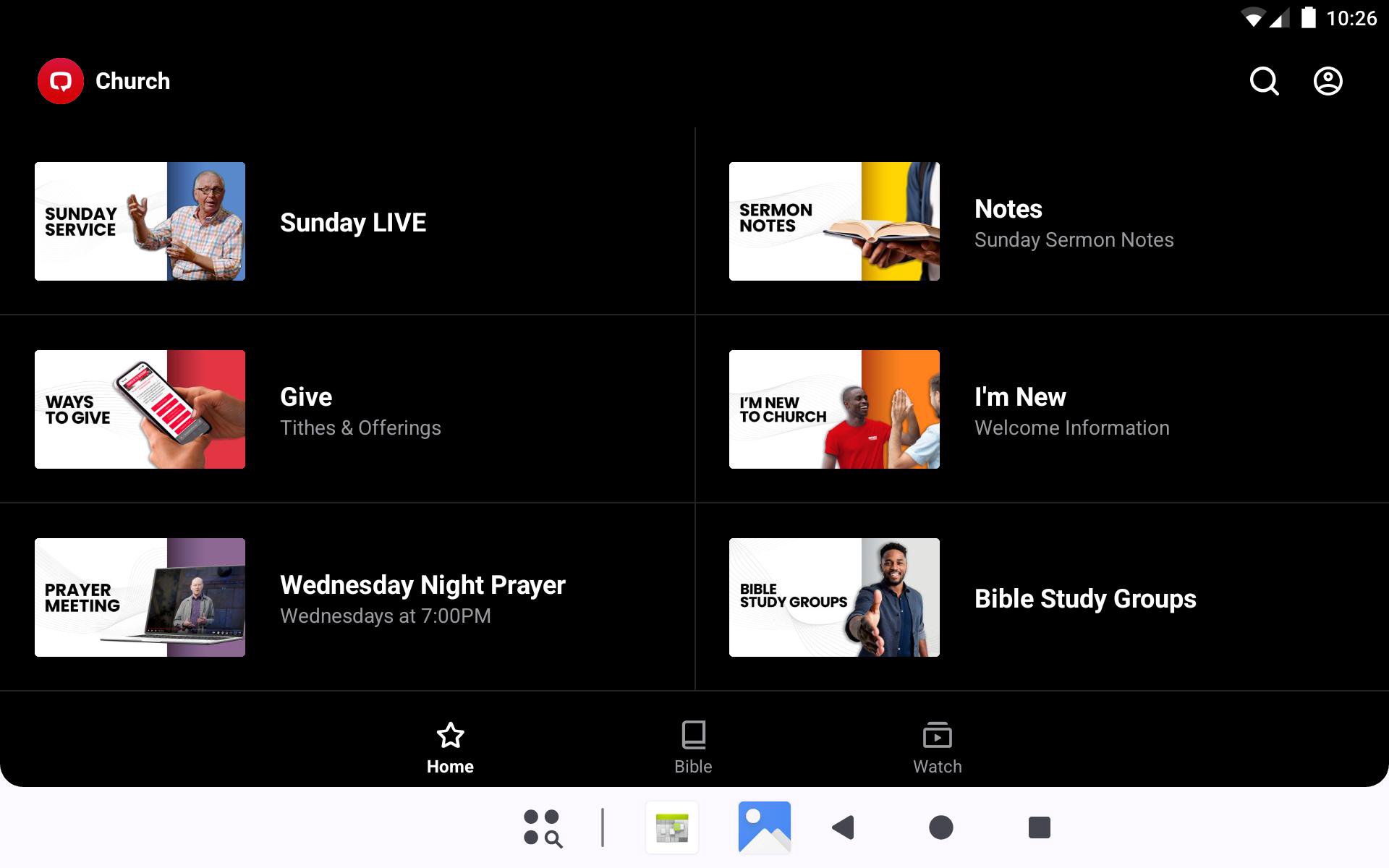Screen dimensions: 1389x868
Task: Open the Sermon Notes thumbnail image
Action: (x=834, y=221)
